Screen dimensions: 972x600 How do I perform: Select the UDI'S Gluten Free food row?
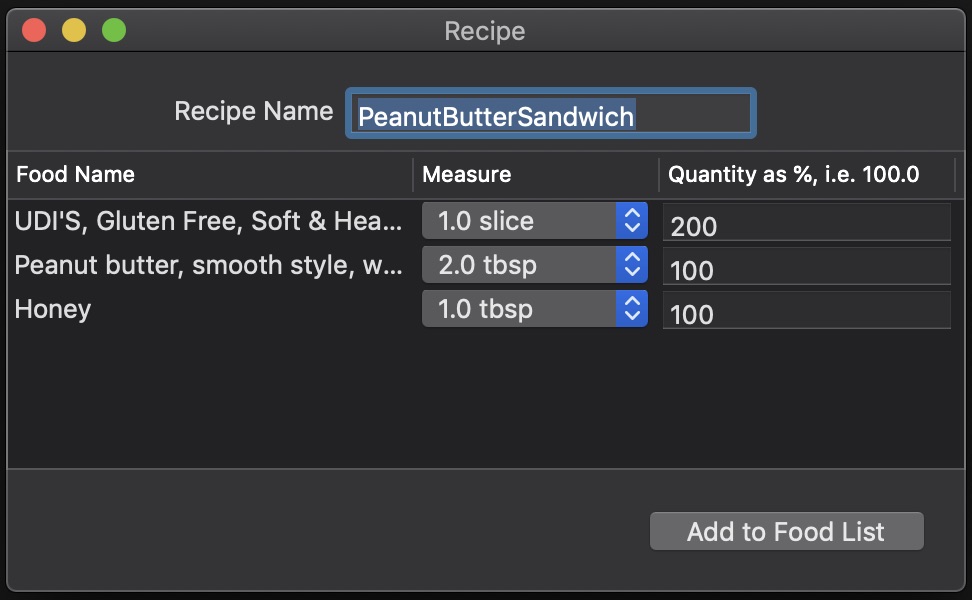click(x=208, y=221)
